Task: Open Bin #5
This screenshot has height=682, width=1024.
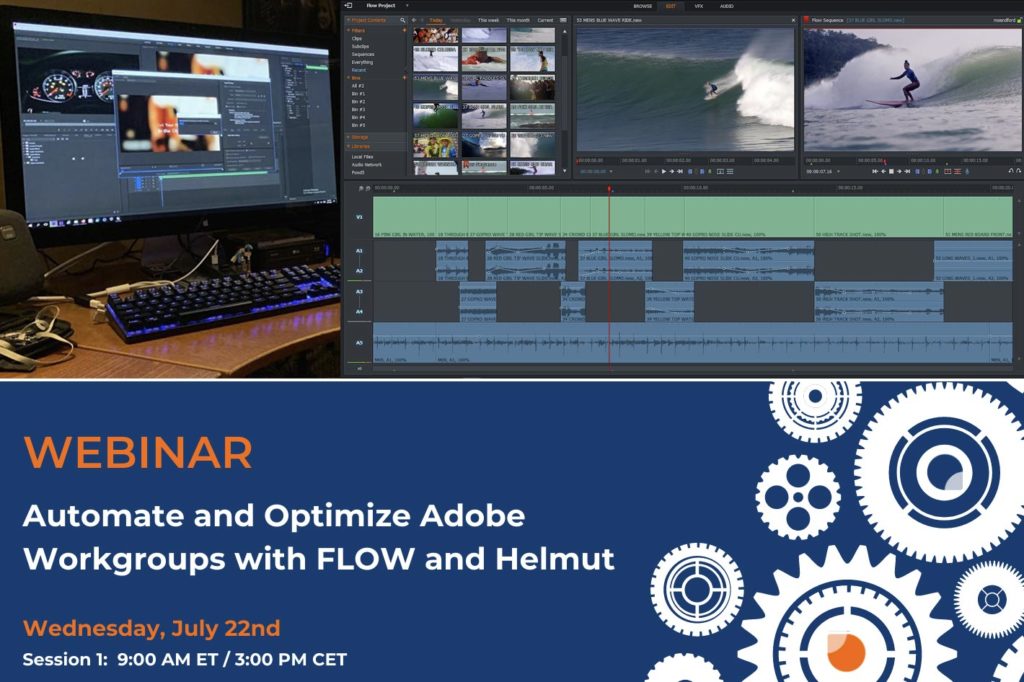Action: [358, 125]
